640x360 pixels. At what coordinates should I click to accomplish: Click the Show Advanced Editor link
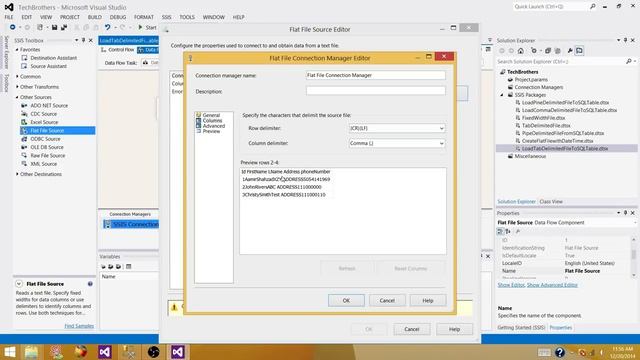point(552,285)
